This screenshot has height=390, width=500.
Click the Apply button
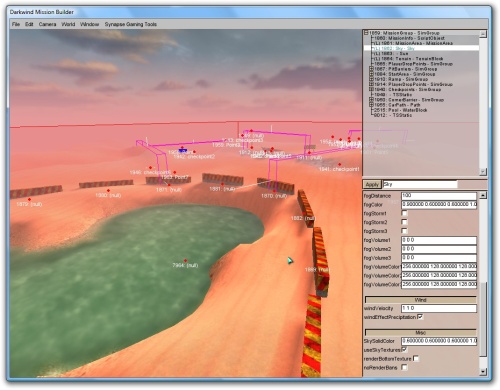click(372, 184)
